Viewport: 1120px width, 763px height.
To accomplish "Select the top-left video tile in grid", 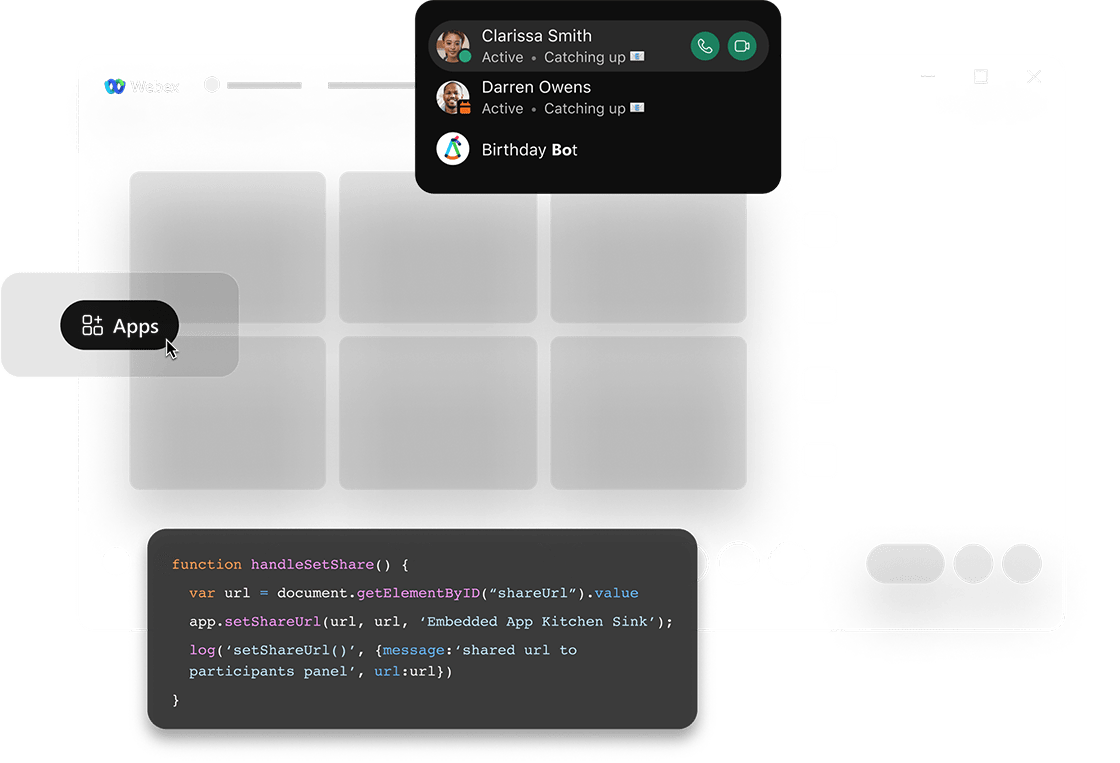I will tap(227, 247).
